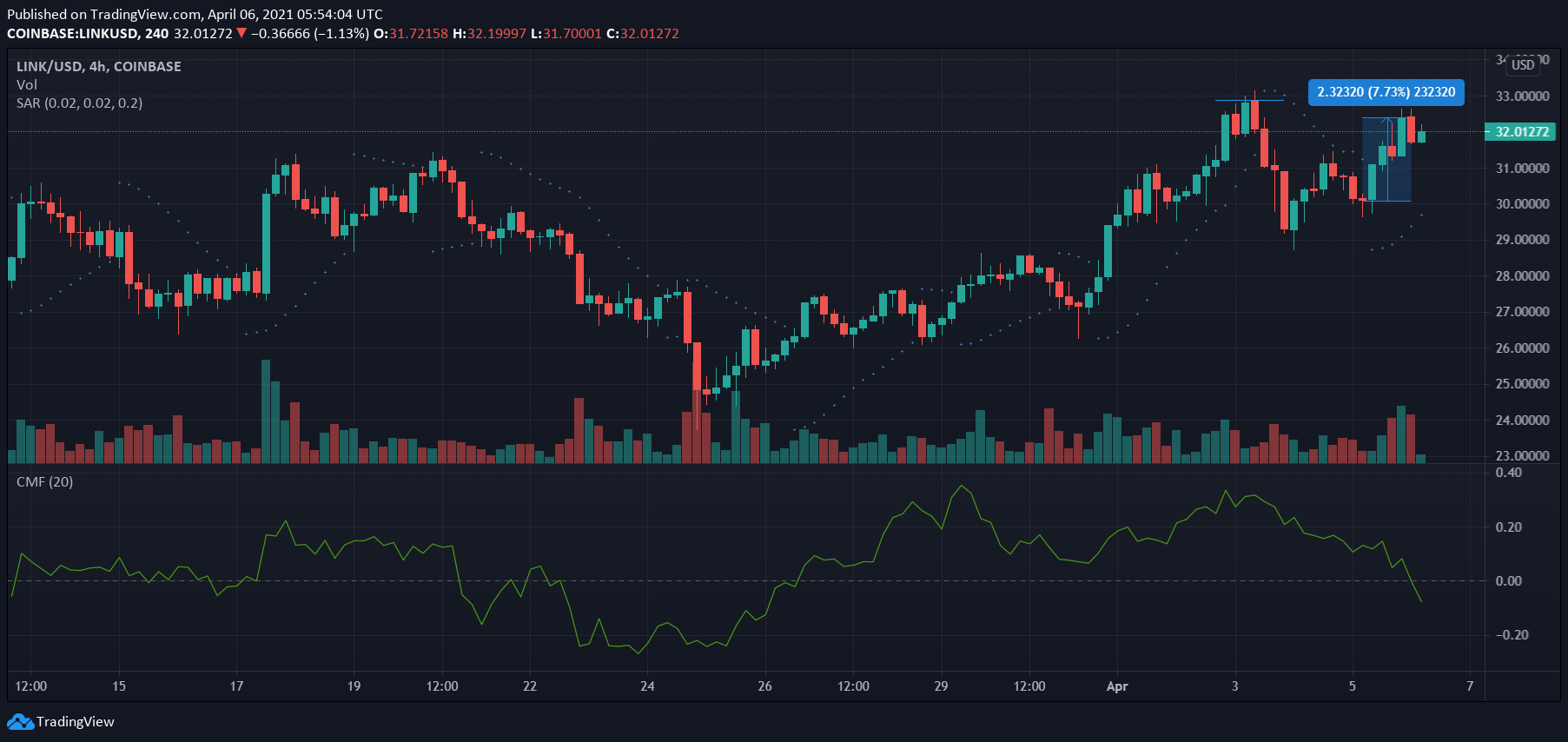
Task: Click the 19 date label on time axis
Action: pyautogui.click(x=354, y=686)
